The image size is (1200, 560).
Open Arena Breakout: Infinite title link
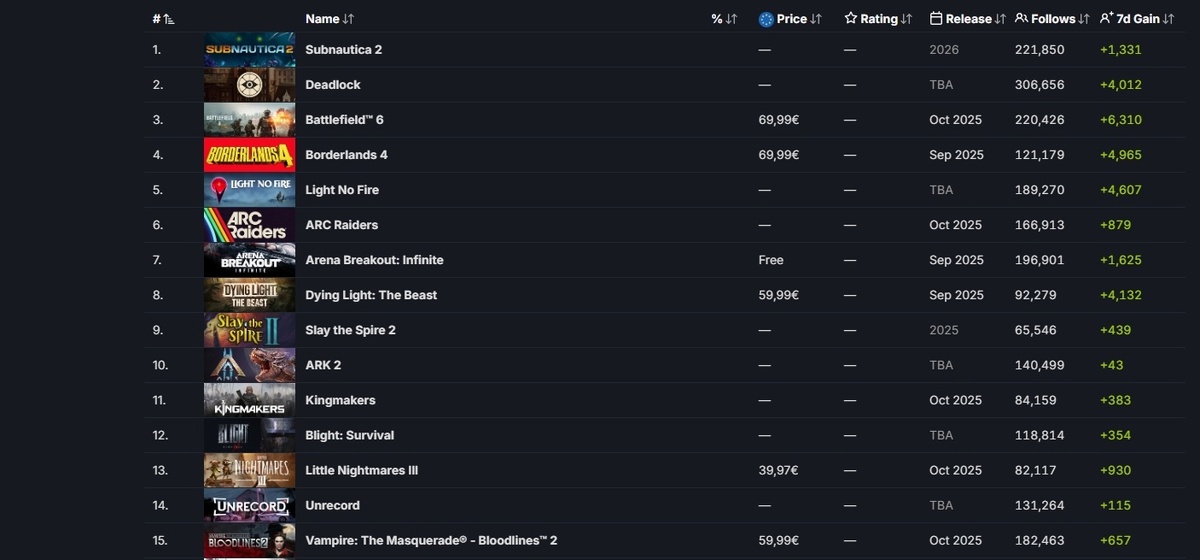click(374, 260)
